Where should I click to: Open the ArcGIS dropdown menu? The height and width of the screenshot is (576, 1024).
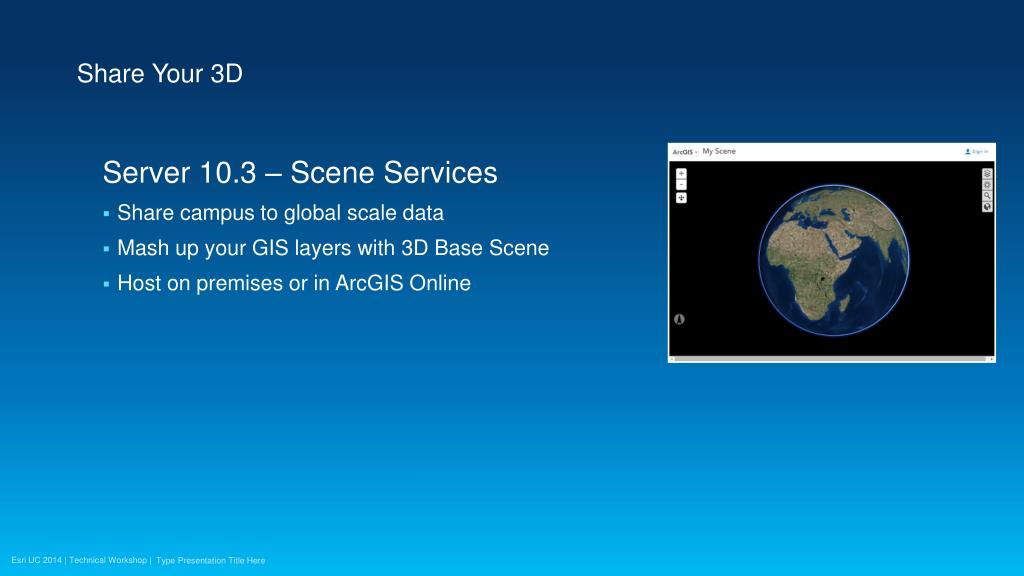click(685, 152)
